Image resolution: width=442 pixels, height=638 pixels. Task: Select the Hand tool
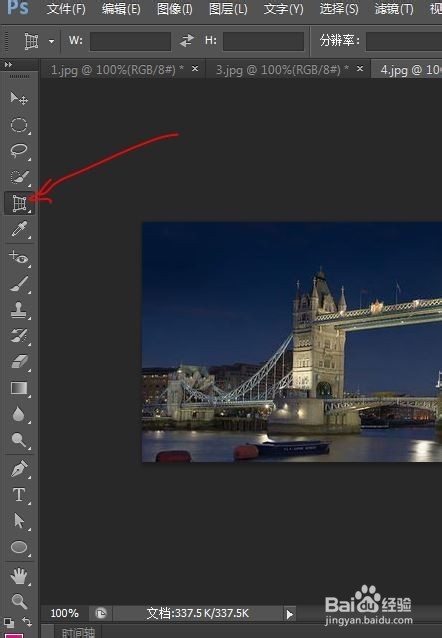[19, 576]
